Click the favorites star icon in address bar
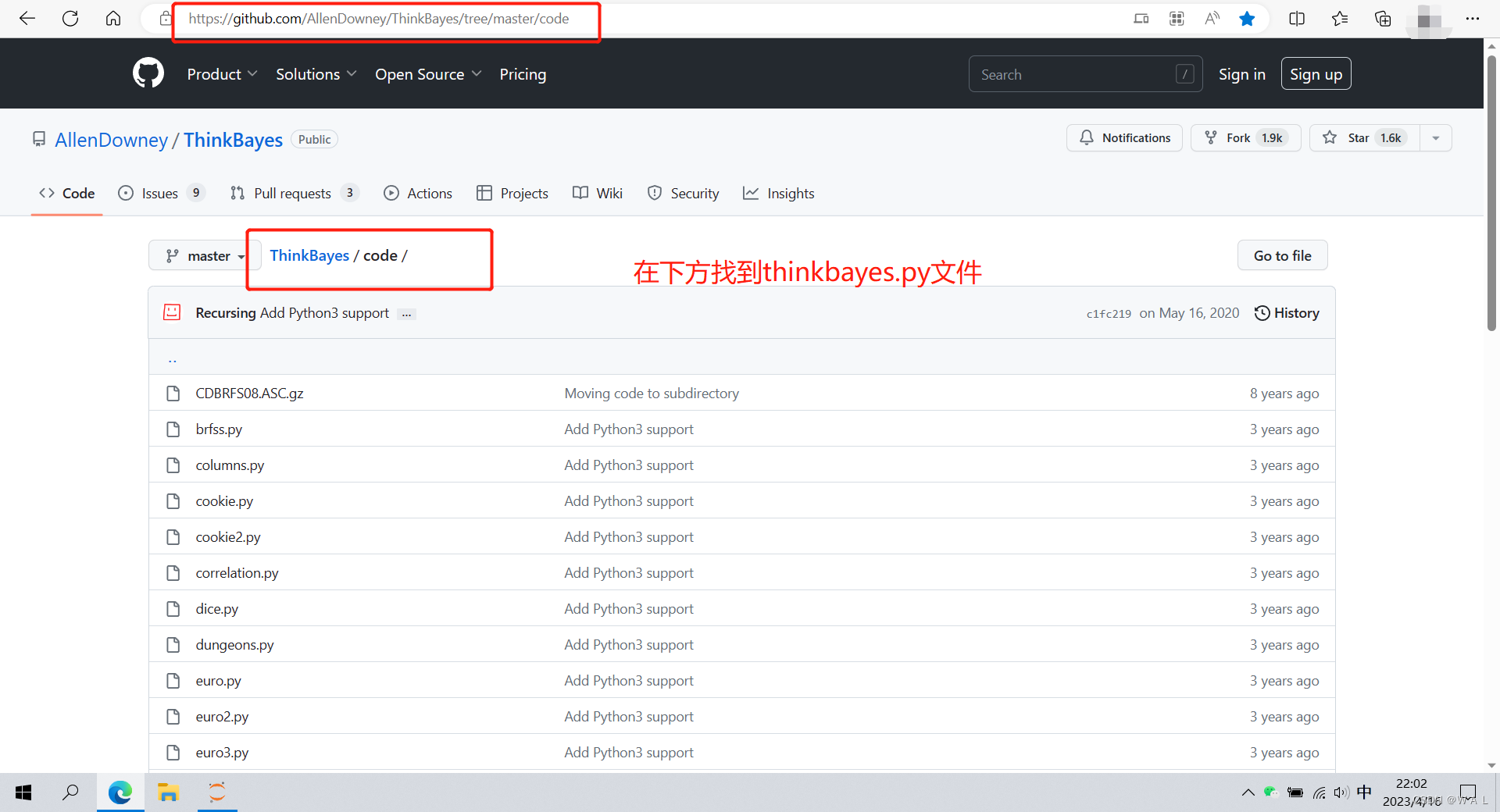 (x=1247, y=19)
